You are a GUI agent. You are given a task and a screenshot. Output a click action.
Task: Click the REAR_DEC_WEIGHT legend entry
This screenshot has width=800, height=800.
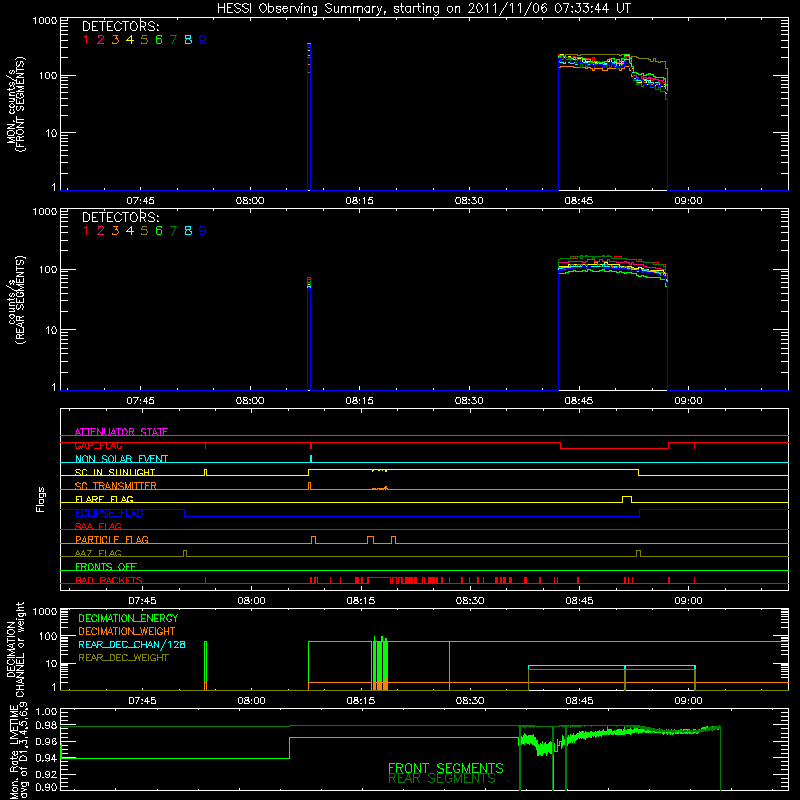[123, 658]
